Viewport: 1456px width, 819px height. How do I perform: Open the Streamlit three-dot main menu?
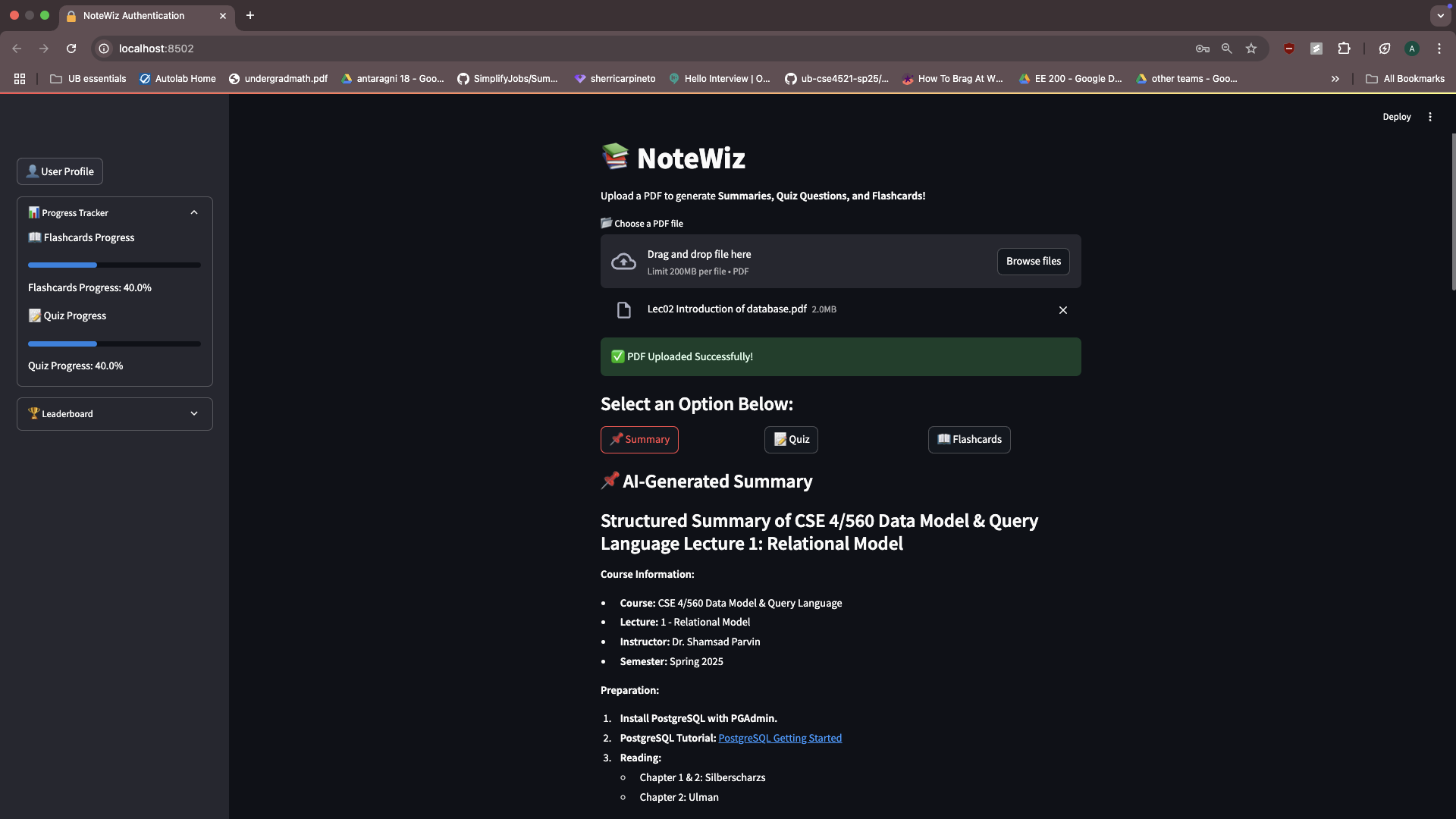click(1430, 117)
